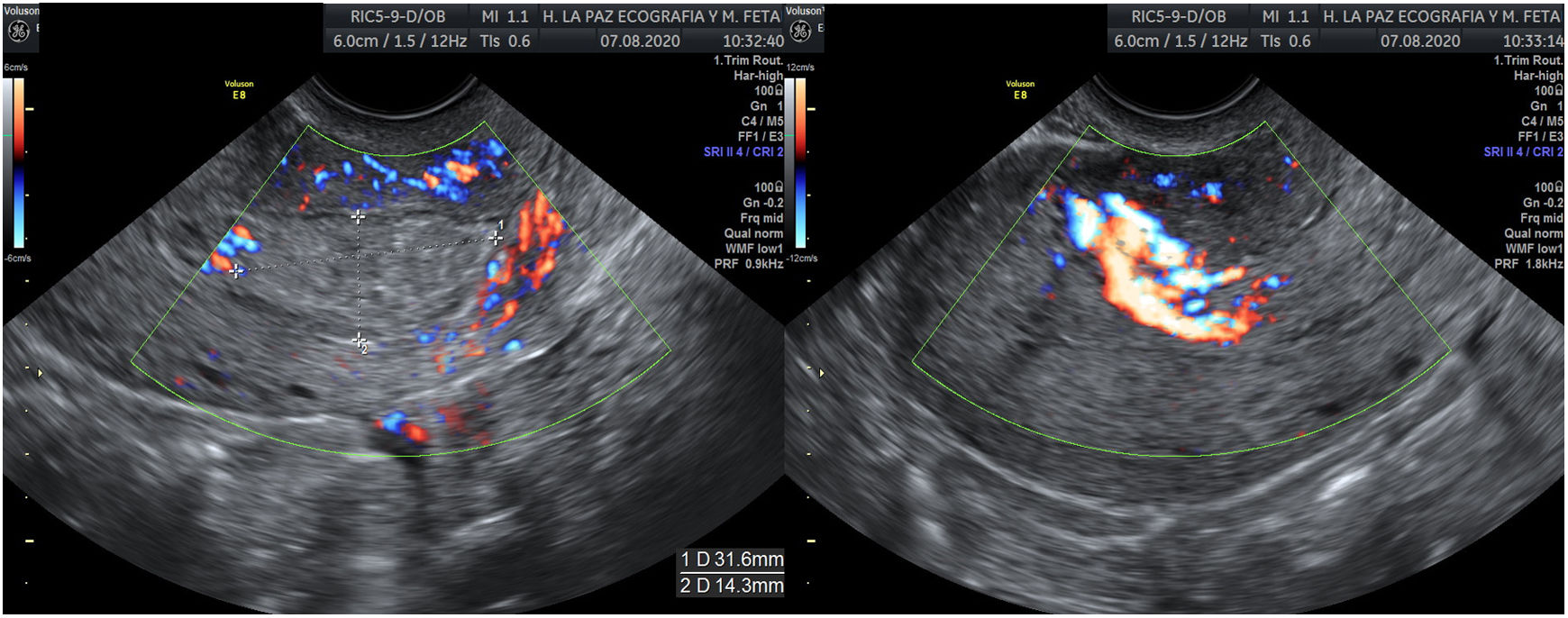Click the yellow Voluson E8 label in right scan
The width and height of the screenshot is (1568, 618).
[1020, 89]
